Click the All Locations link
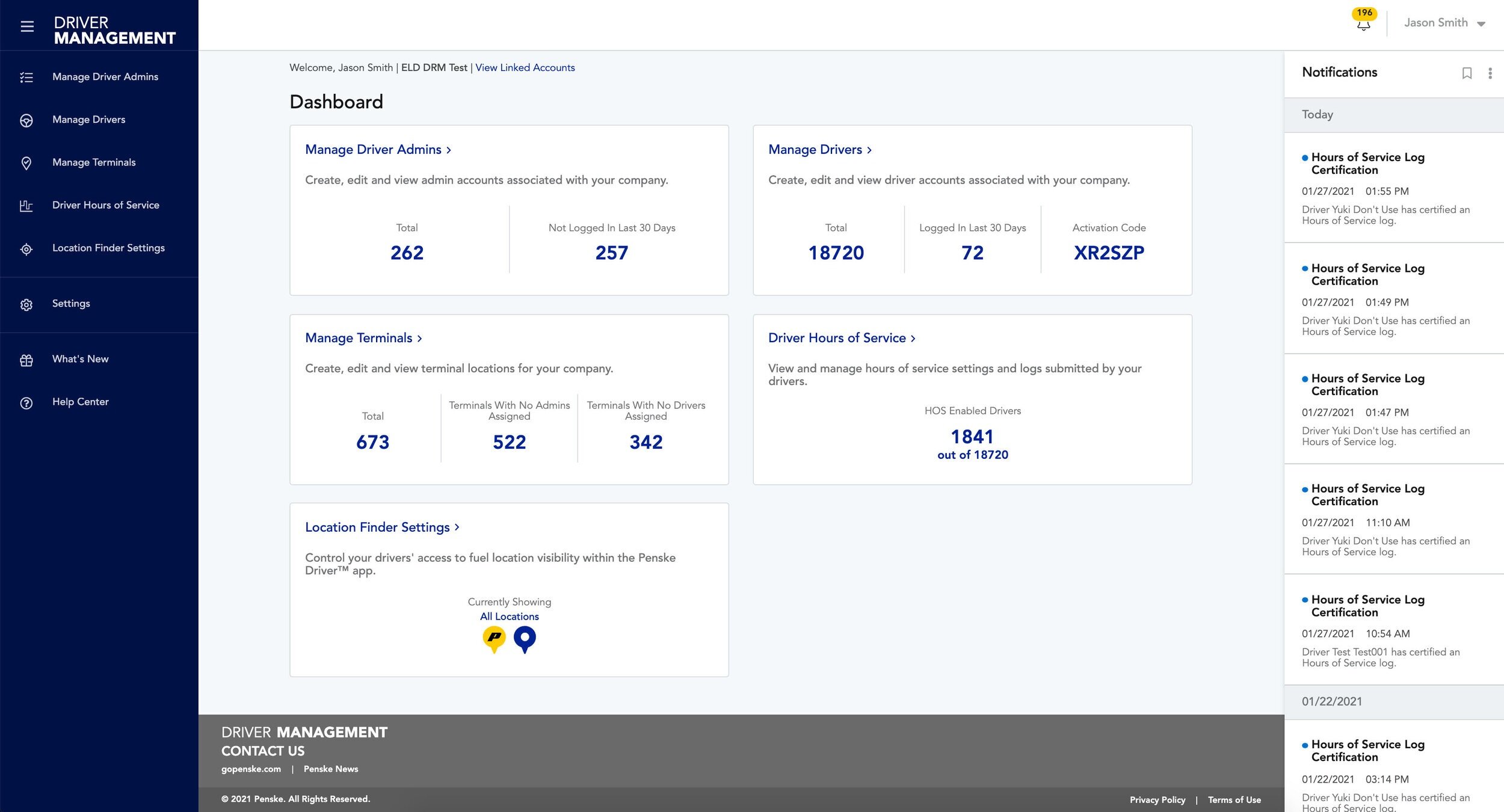This screenshot has height=812, width=1504. point(510,617)
